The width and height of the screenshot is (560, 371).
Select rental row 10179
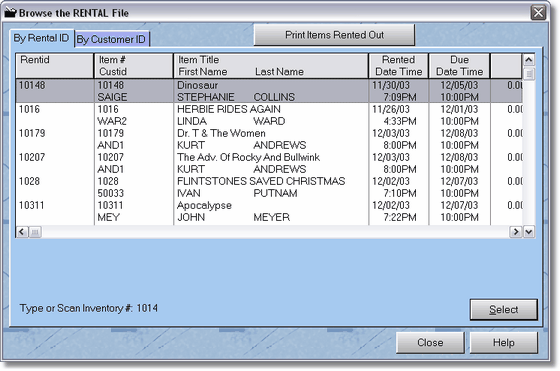click(x=269, y=139)
